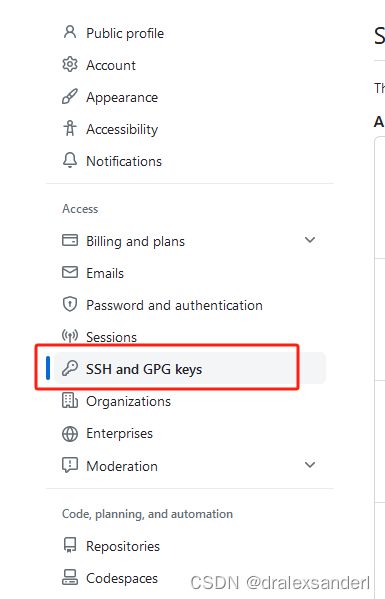Click the key icon for SSH and GPG keys

tap(70, 368)
